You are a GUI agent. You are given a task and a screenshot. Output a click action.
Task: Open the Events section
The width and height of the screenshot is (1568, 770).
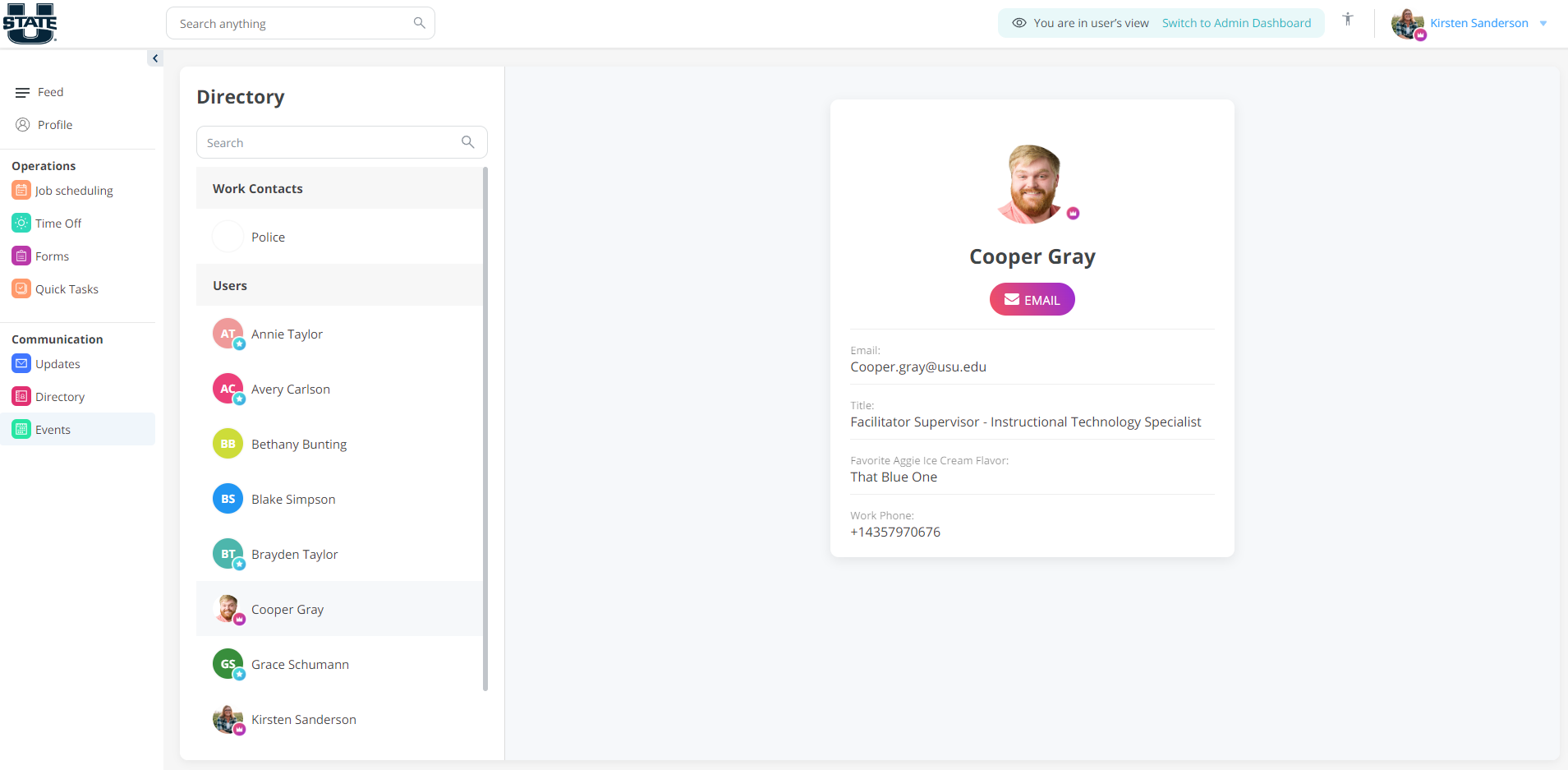53,428
